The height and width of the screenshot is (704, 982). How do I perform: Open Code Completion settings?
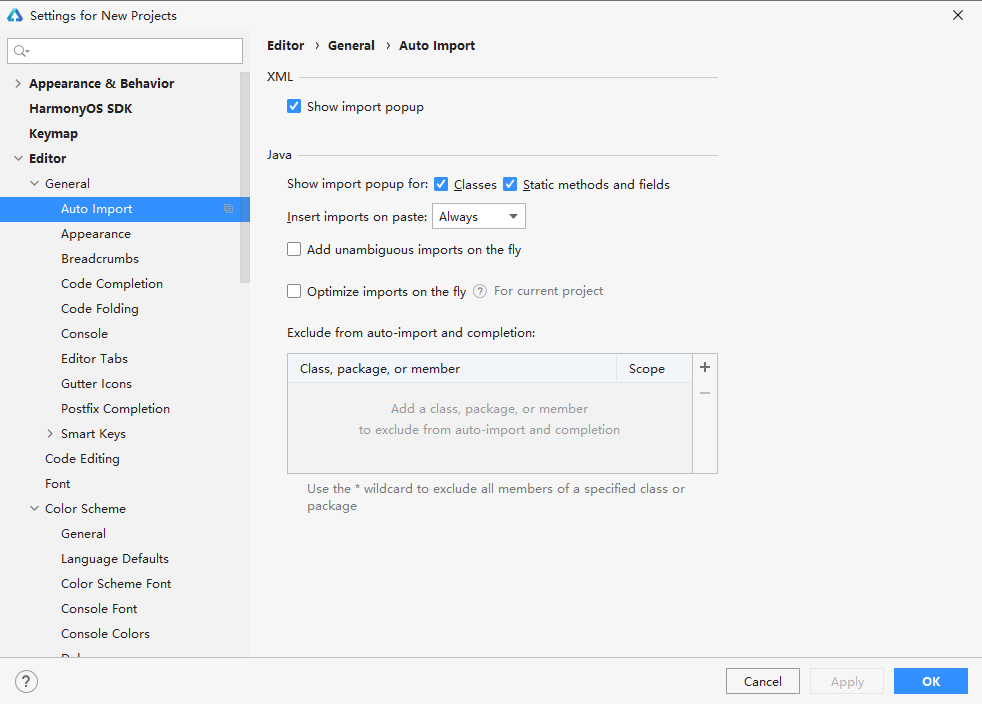(x=112, y=284)
